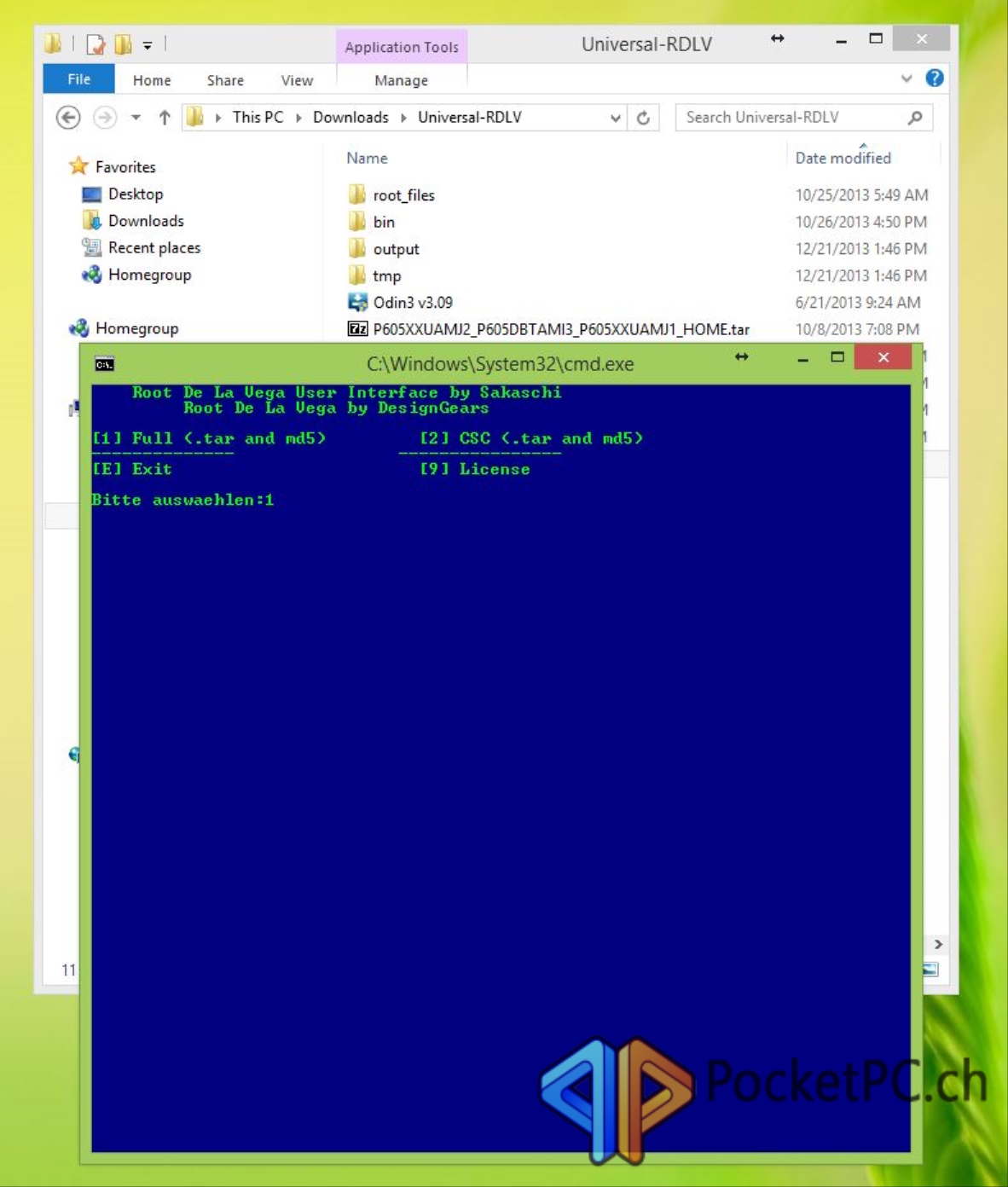1008x1187 pixels.
Task: Click date 10/25/2013 5:49 AM
Action: 861,195
